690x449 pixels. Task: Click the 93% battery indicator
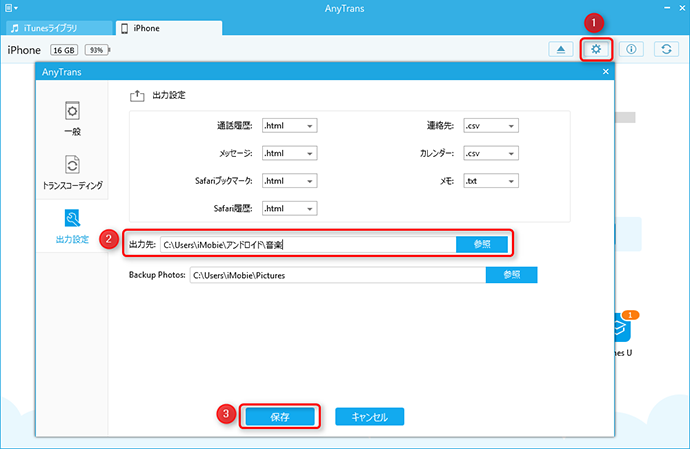click(x=97, y=50)
